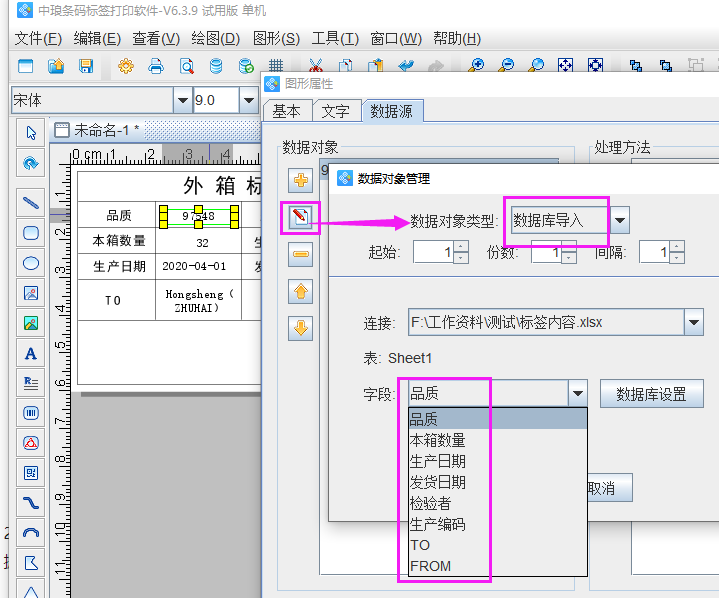This screenshot has height=598, width=719.
Task: Click the 数据库设置 button
Action: [x=651, y=394]
